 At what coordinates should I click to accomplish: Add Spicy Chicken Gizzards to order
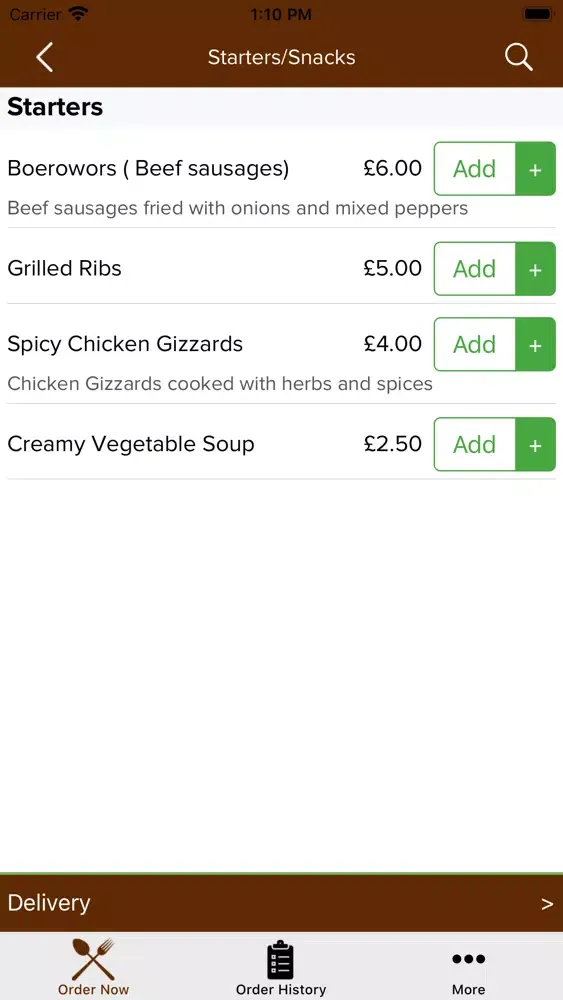[x=474, y=344]
